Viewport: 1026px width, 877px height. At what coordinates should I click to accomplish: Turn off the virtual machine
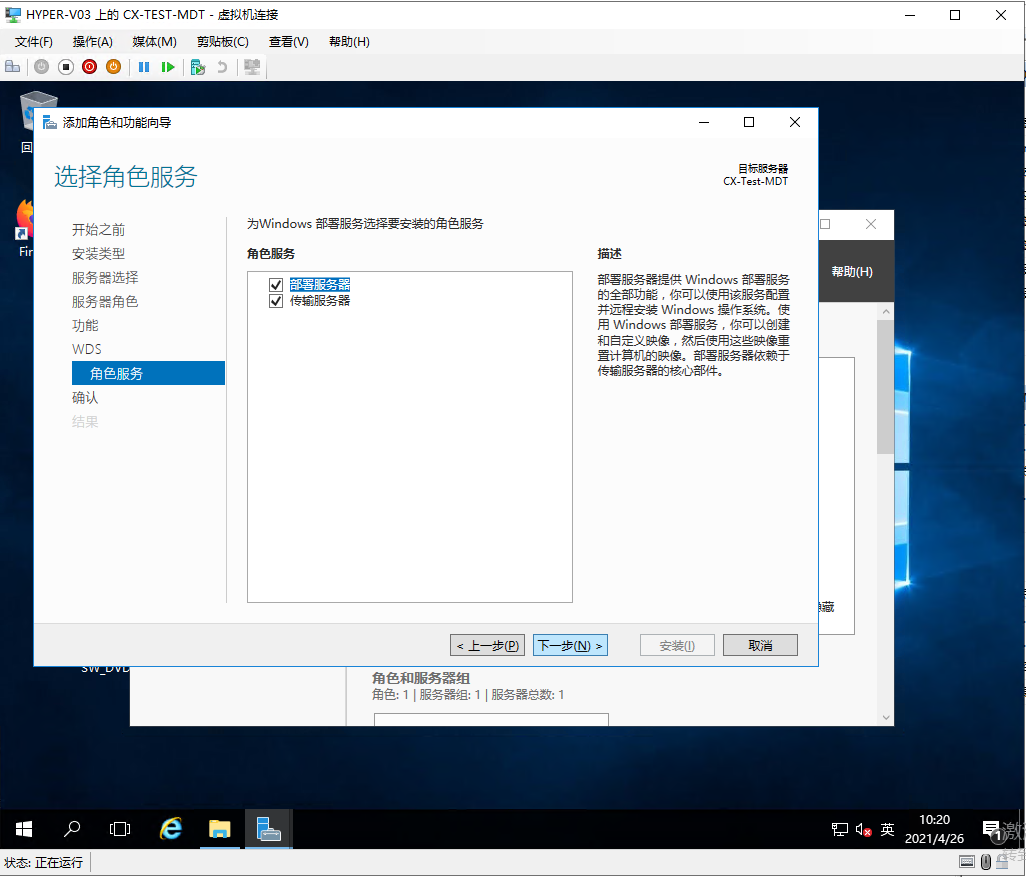click(x=64, y=66)
